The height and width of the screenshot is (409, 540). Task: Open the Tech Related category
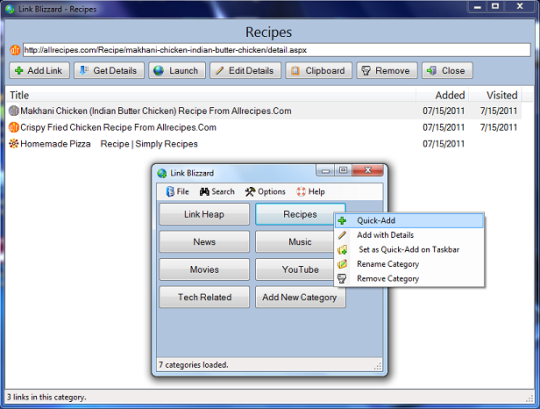204,297
